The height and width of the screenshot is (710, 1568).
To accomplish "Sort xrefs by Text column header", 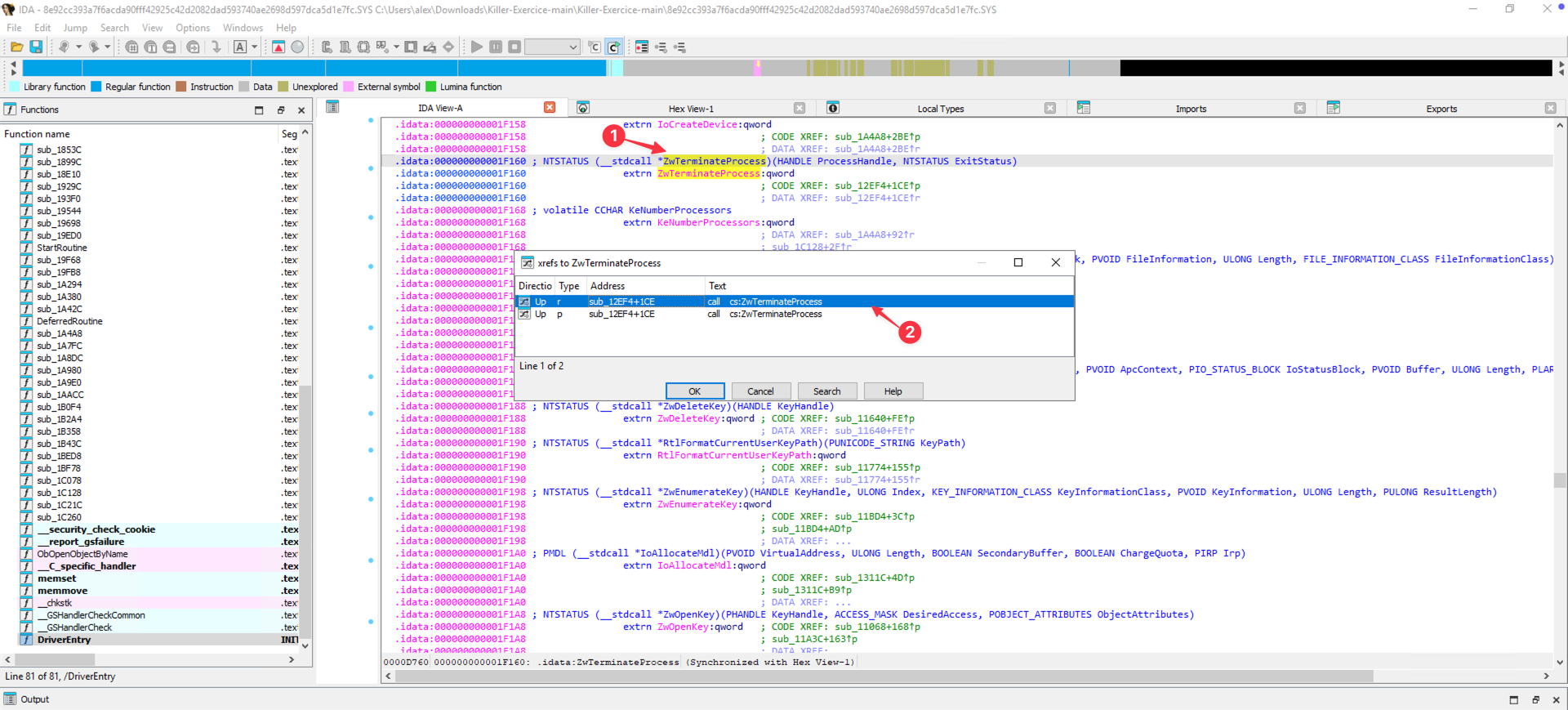I will [x=889, y=286].
